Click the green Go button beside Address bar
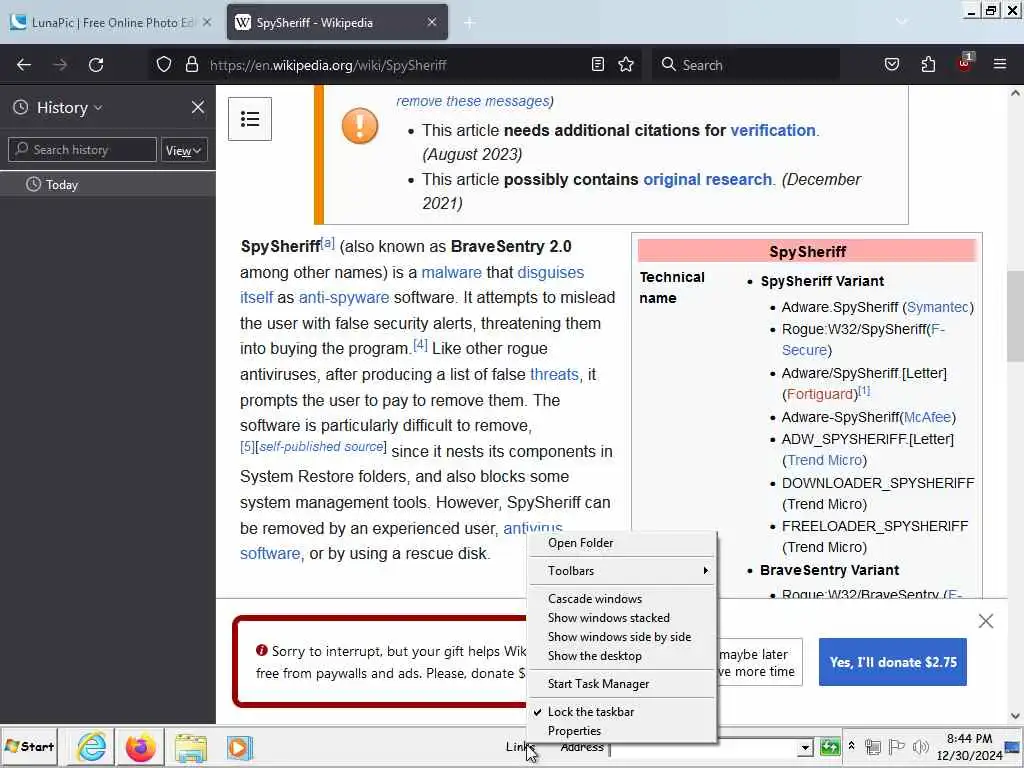 829,746
